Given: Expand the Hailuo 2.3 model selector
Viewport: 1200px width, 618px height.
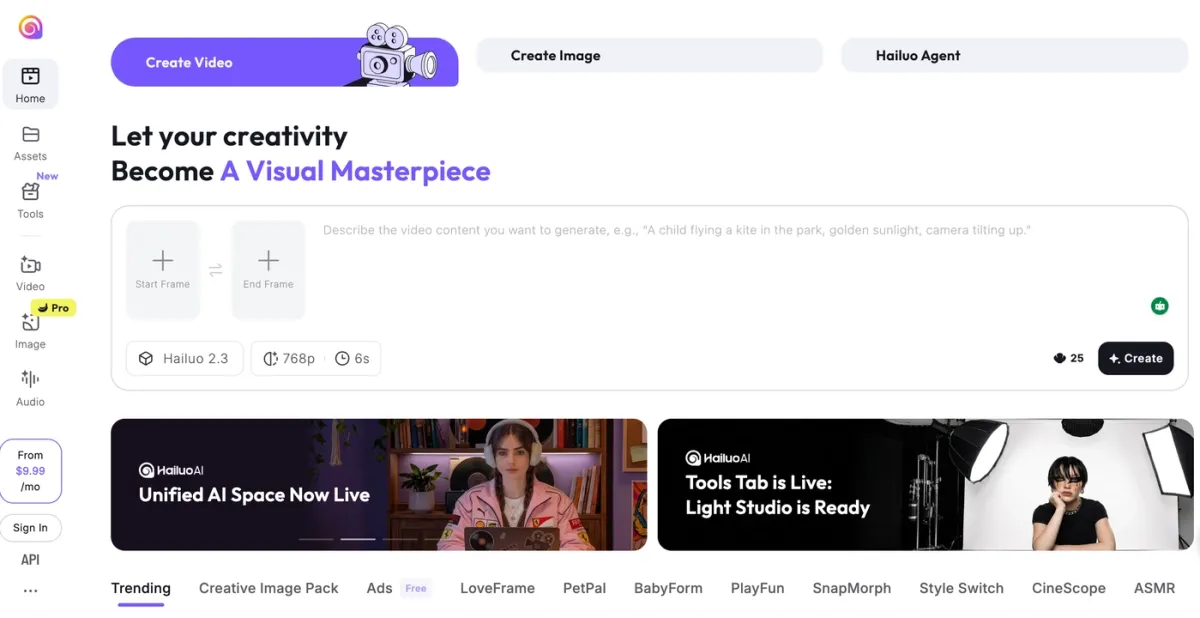Looking at the screenshot, I should pyautogui.click(x=184, y=358).
